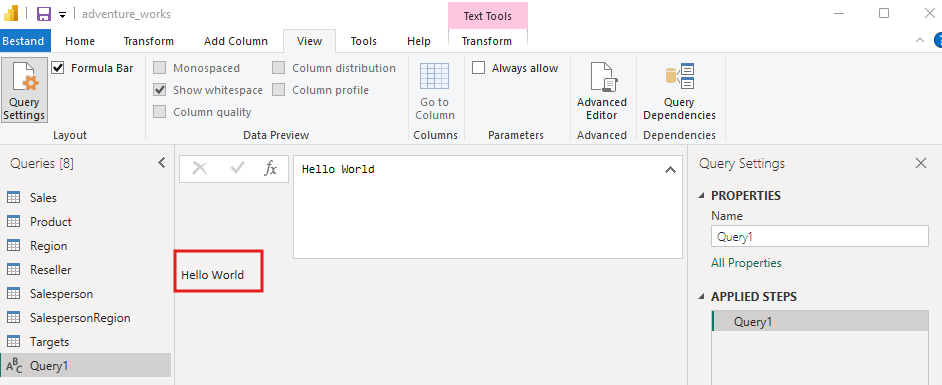Image resolution: width=942 pixels, height=385 pixels.
Task: Collapse the formula bar with the up chevron
Action: [670, 170]
